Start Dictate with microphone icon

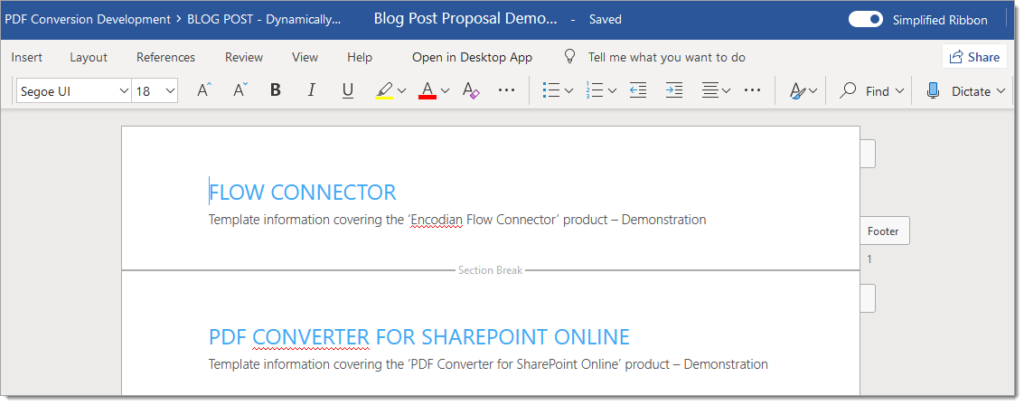pos(933,91)
